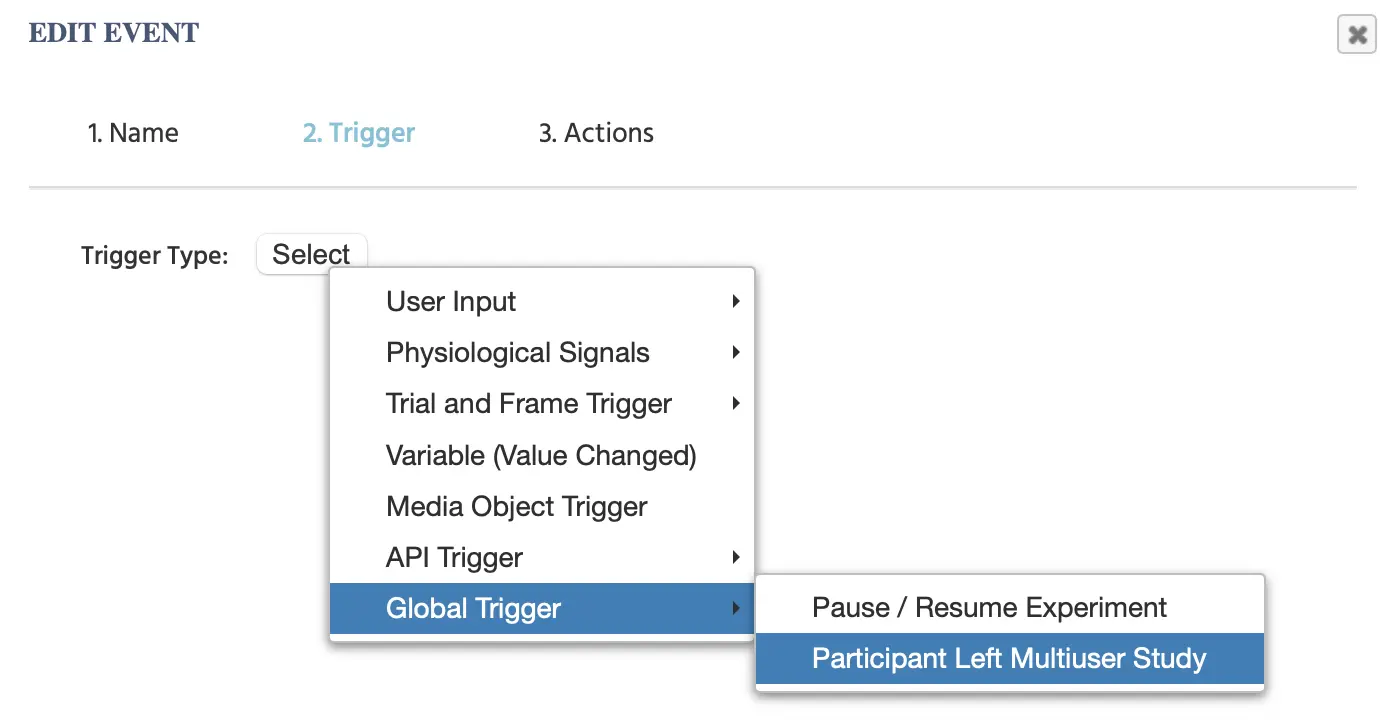The height and width of the screenshot is (724, 1390).
Task: Expand the Physiological Signals submenu arrow
Action: pos(736,352)
